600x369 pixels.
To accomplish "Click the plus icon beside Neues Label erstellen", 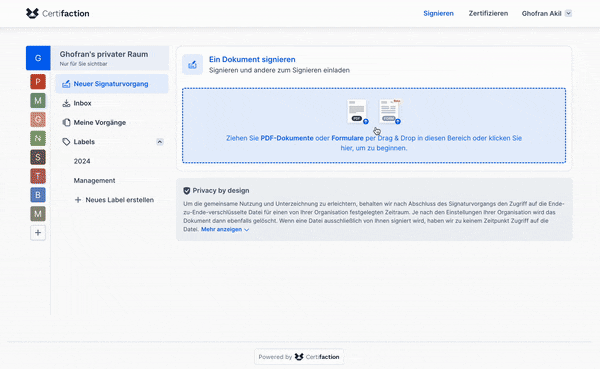I will 78,200.
